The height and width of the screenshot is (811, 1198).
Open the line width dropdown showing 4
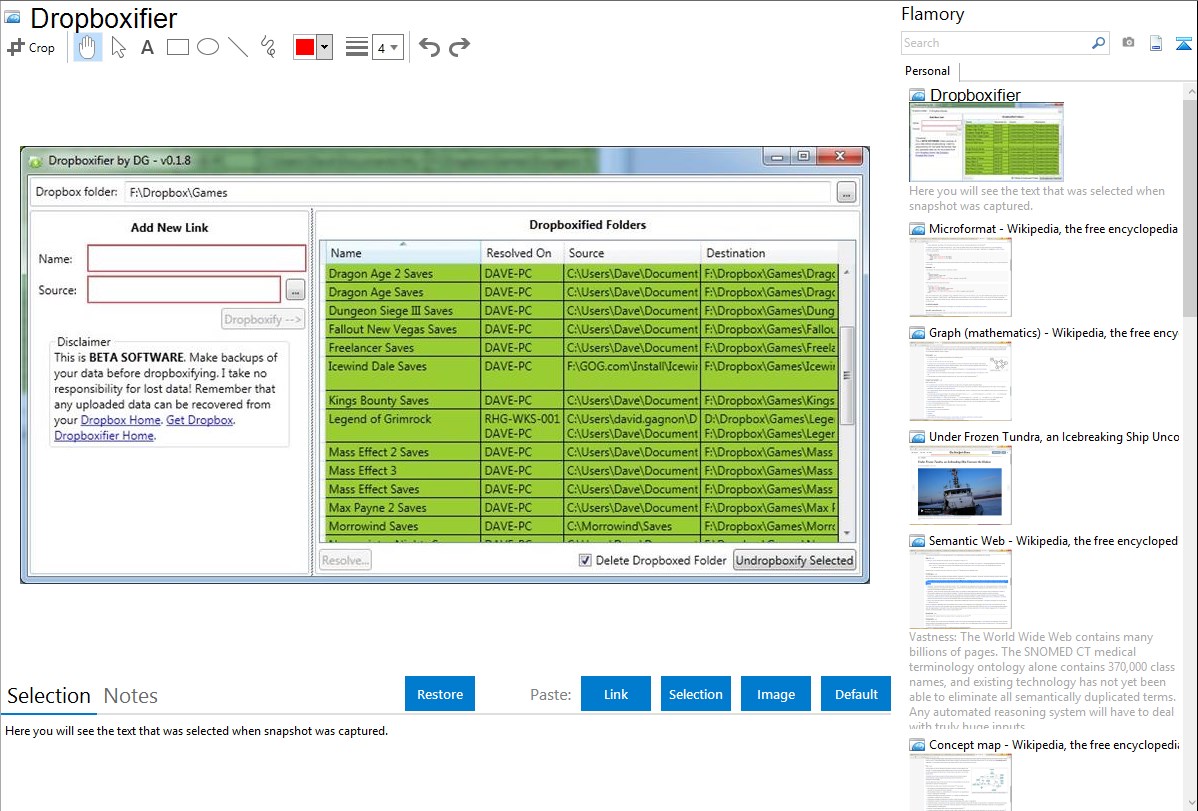387,48
